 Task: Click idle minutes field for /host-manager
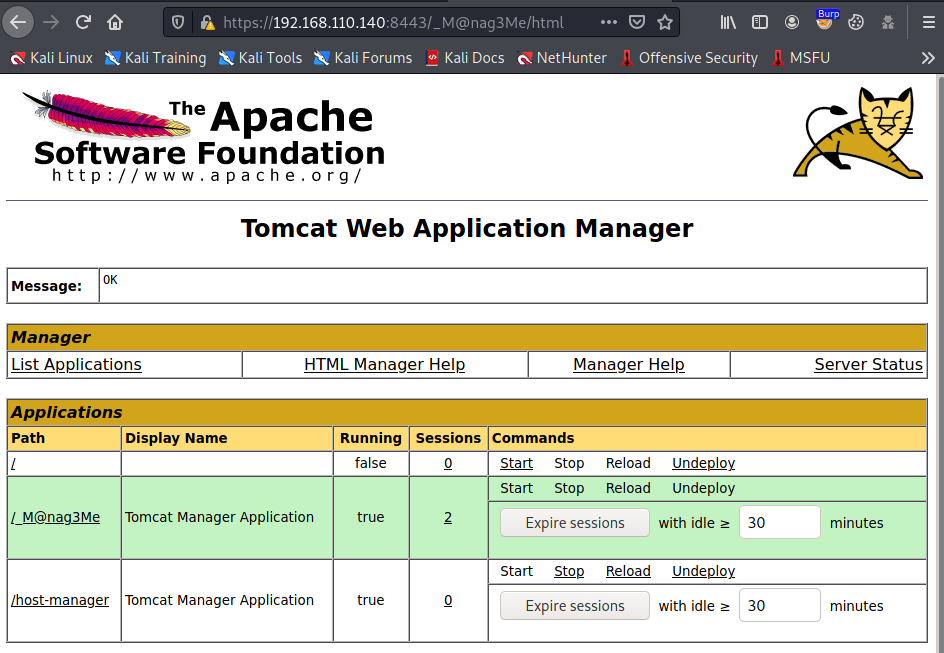point(779,605)
